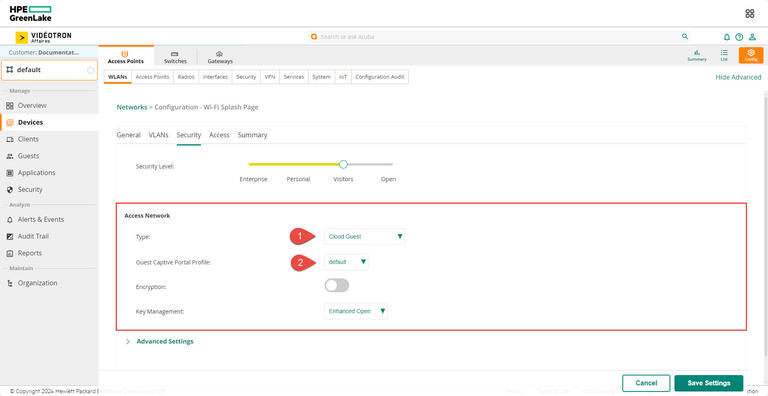Click the Hide Advanced link
The height and width of the screenshot is (396, 768).
[x=738, y=77]
